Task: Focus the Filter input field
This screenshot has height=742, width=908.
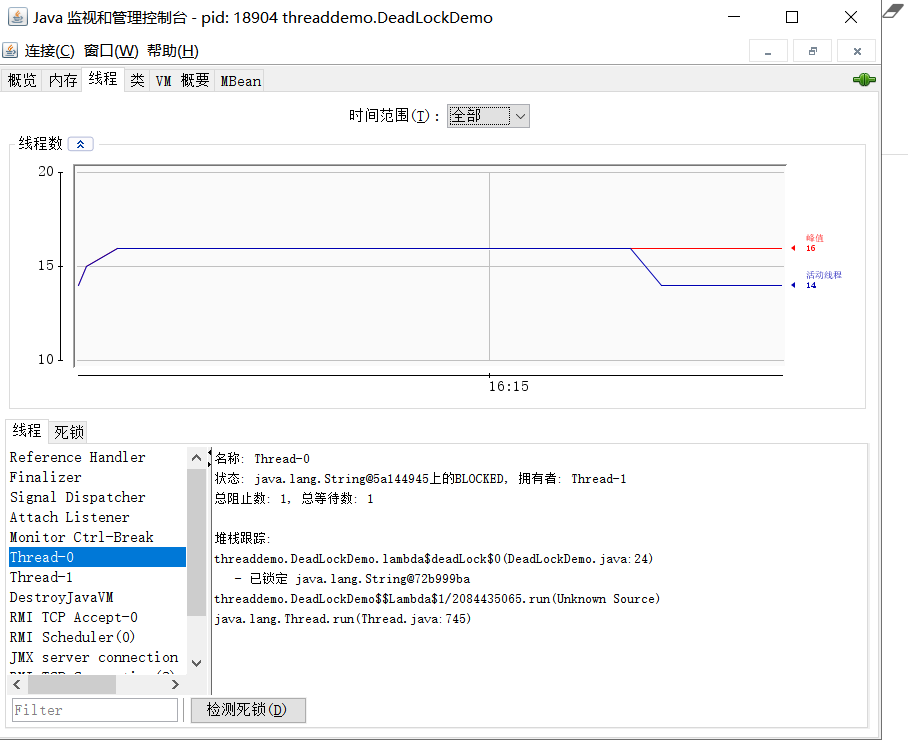Action: (x=95, y=710)
